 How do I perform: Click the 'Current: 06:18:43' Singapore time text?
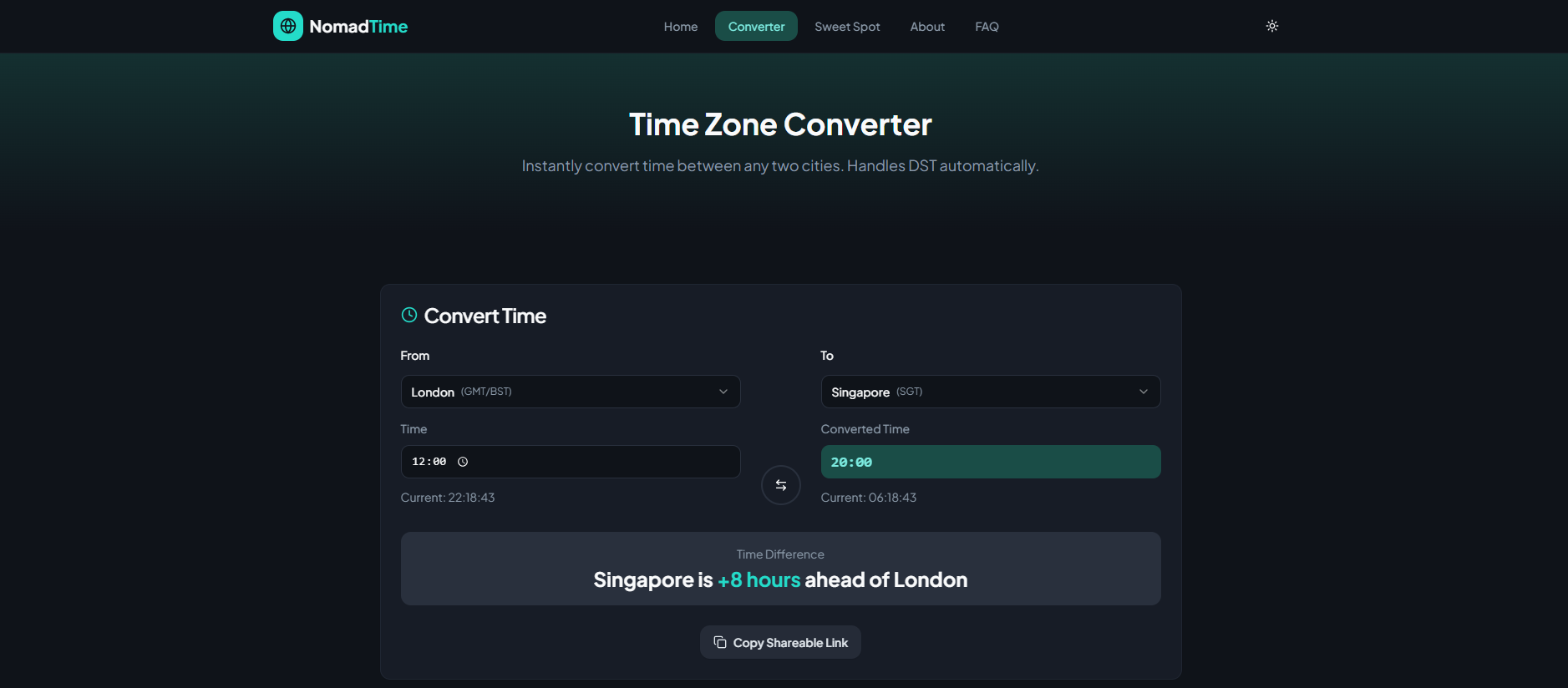pos(869,498)
